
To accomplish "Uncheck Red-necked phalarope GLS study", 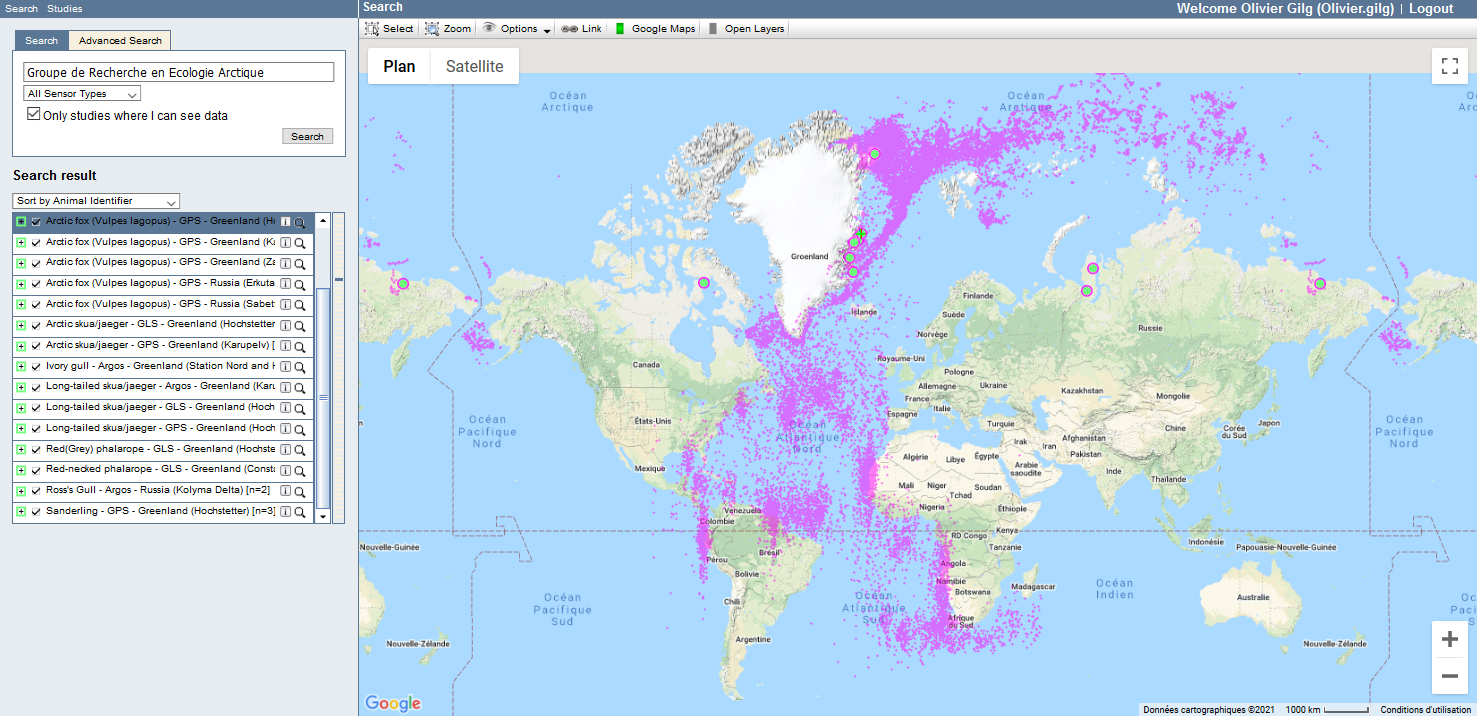I will coord(36,470).
